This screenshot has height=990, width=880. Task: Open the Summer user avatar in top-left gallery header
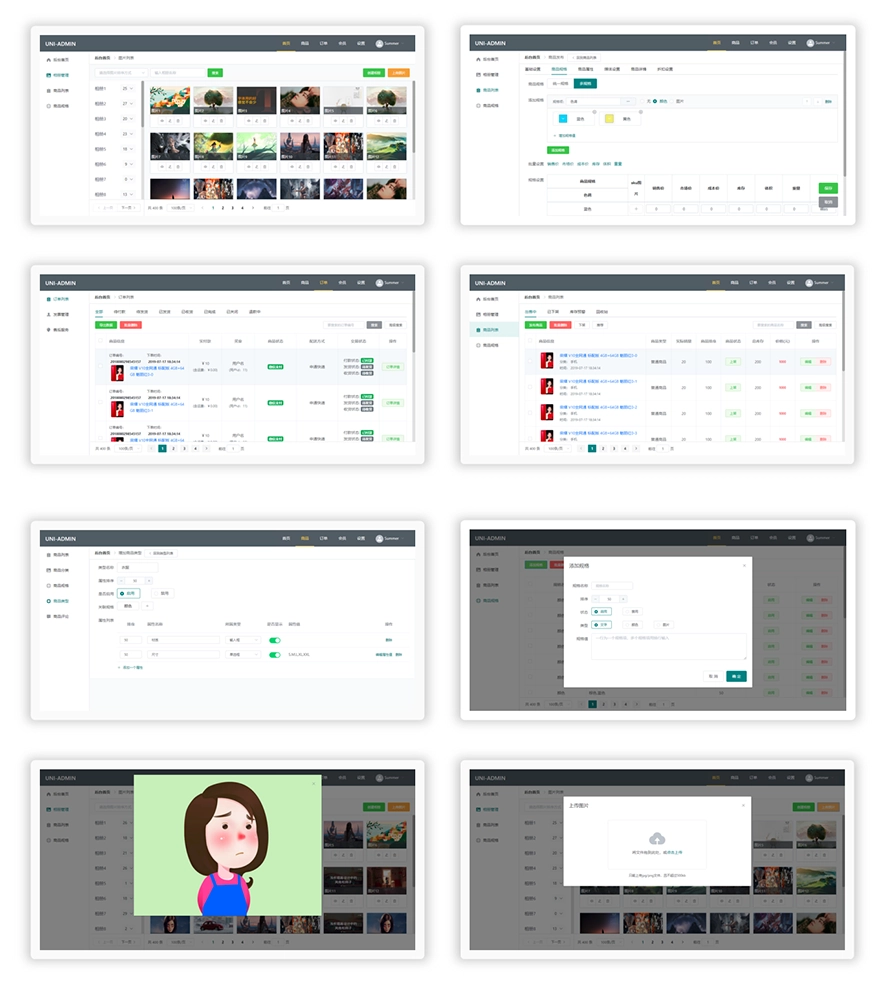379,44
